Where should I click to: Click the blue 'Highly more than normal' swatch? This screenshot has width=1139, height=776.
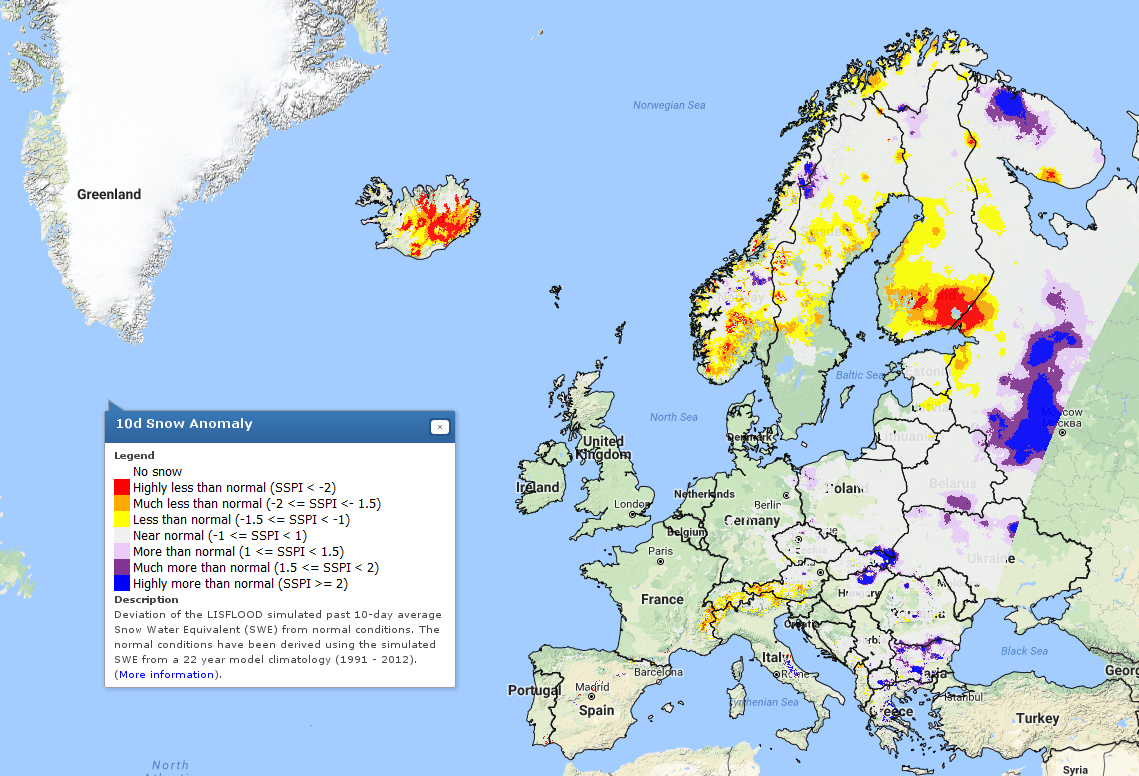122,583
